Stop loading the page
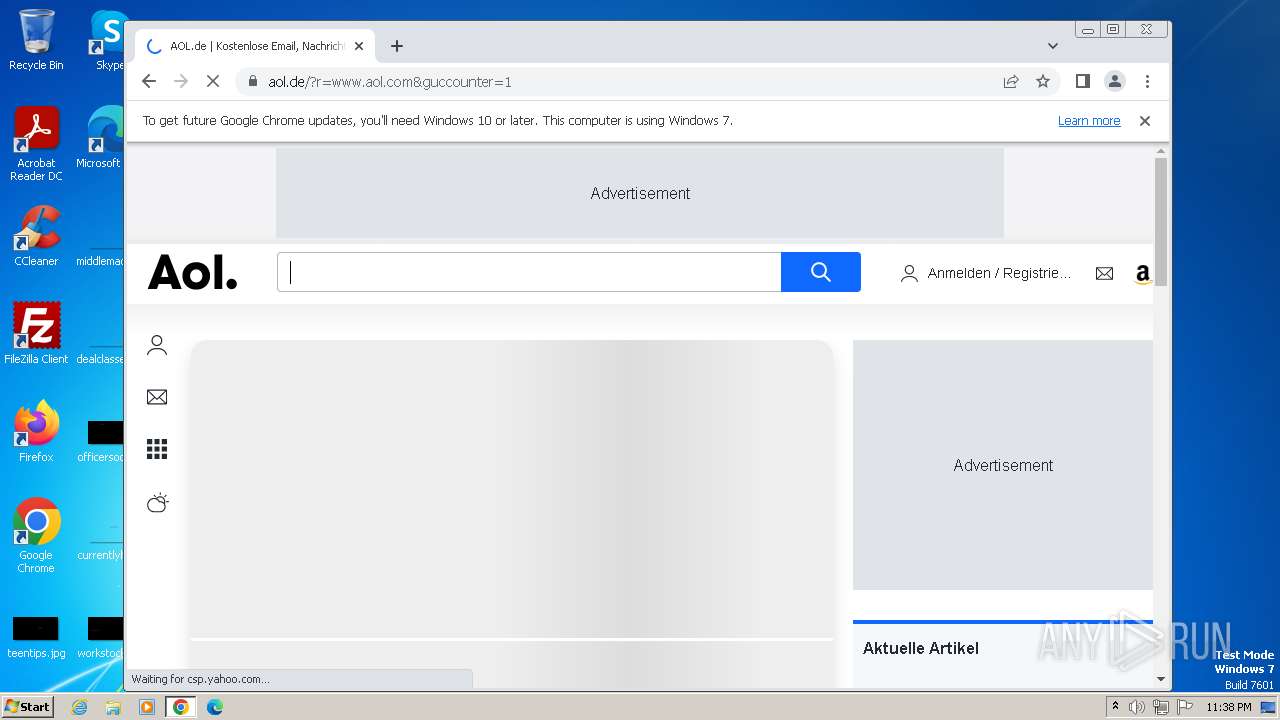Viewport: 1280px width, 720px height. 213,81
